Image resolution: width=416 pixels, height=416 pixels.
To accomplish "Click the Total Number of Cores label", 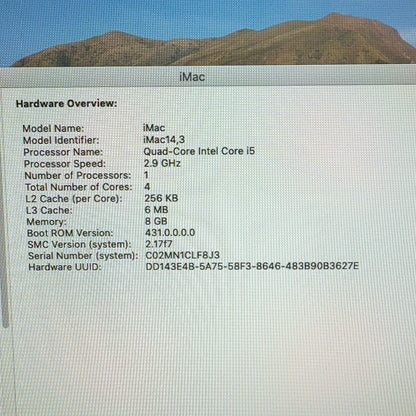I will pyautogui.click(x=79, y=187).
